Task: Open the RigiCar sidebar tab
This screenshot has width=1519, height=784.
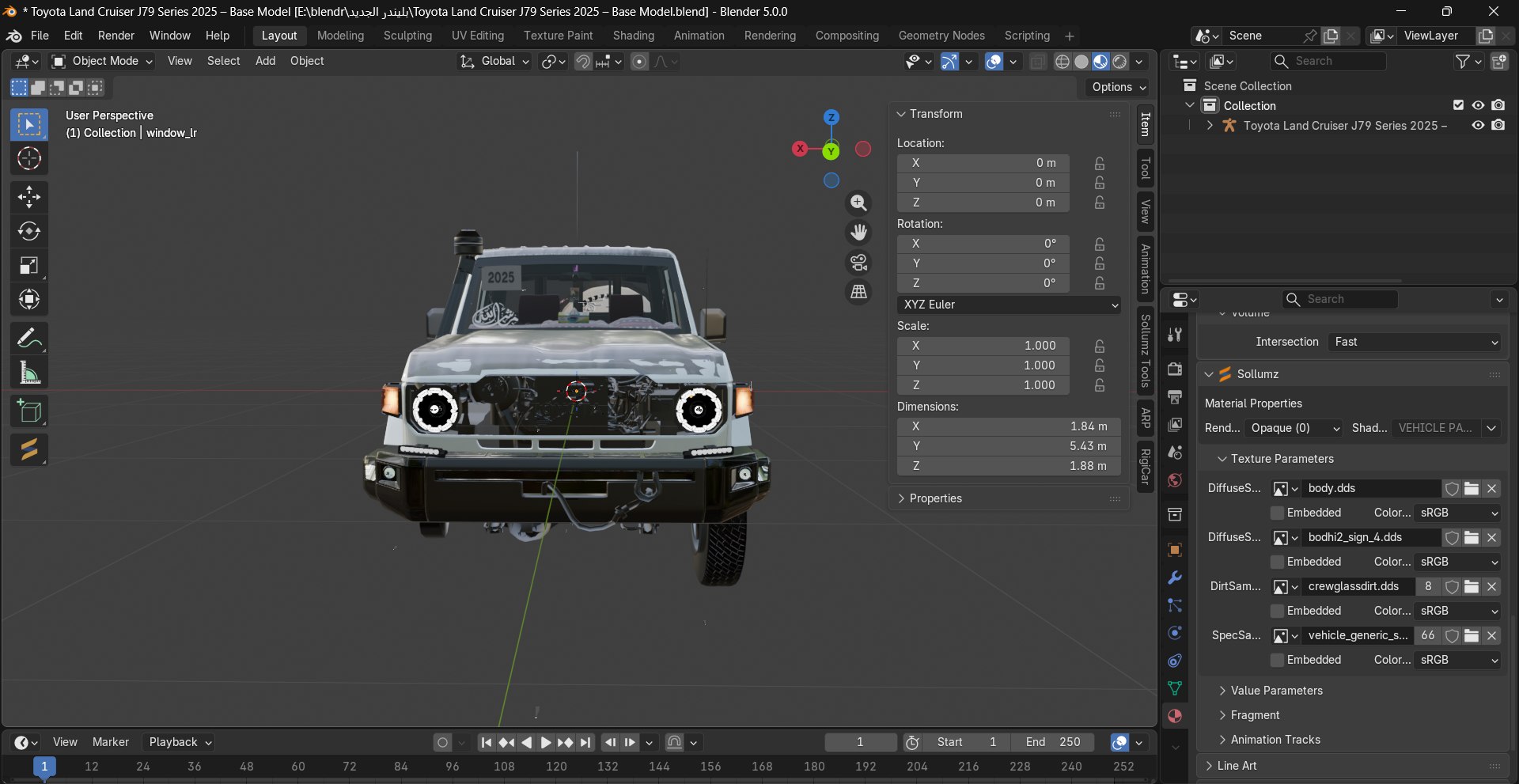Action: click(x=1145, y=467)
